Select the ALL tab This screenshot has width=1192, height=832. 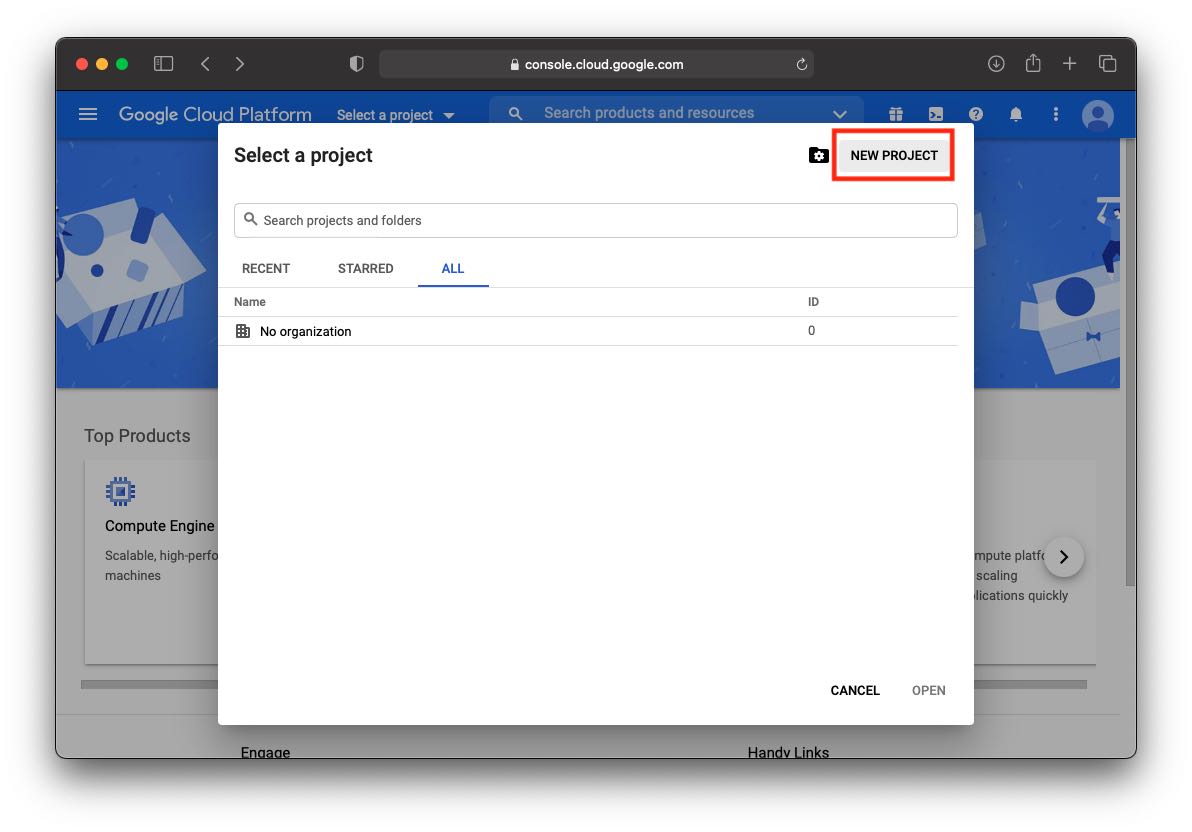(x=453, y=268)
